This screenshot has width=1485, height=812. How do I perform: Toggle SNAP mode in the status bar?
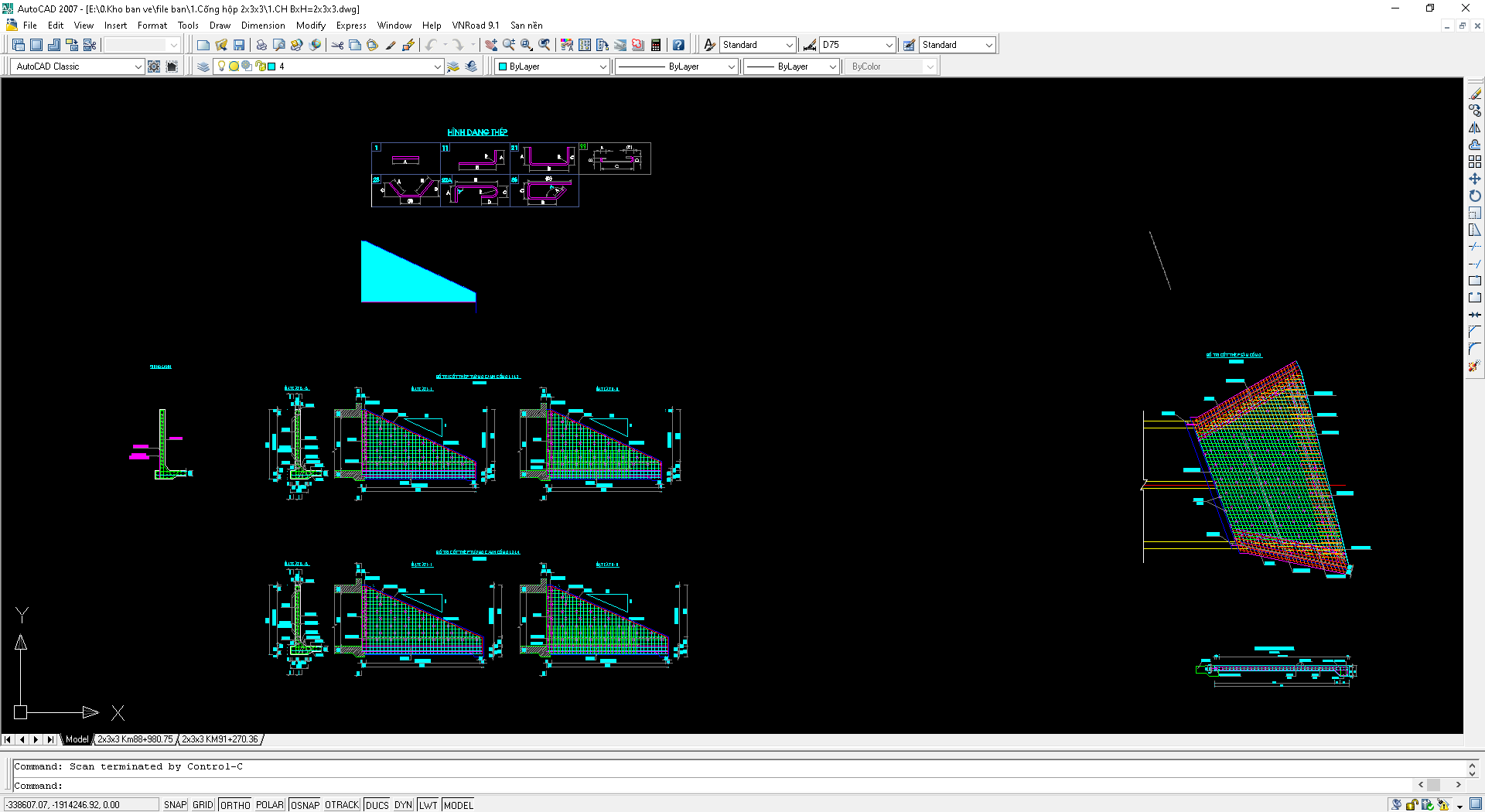point(175,805)
